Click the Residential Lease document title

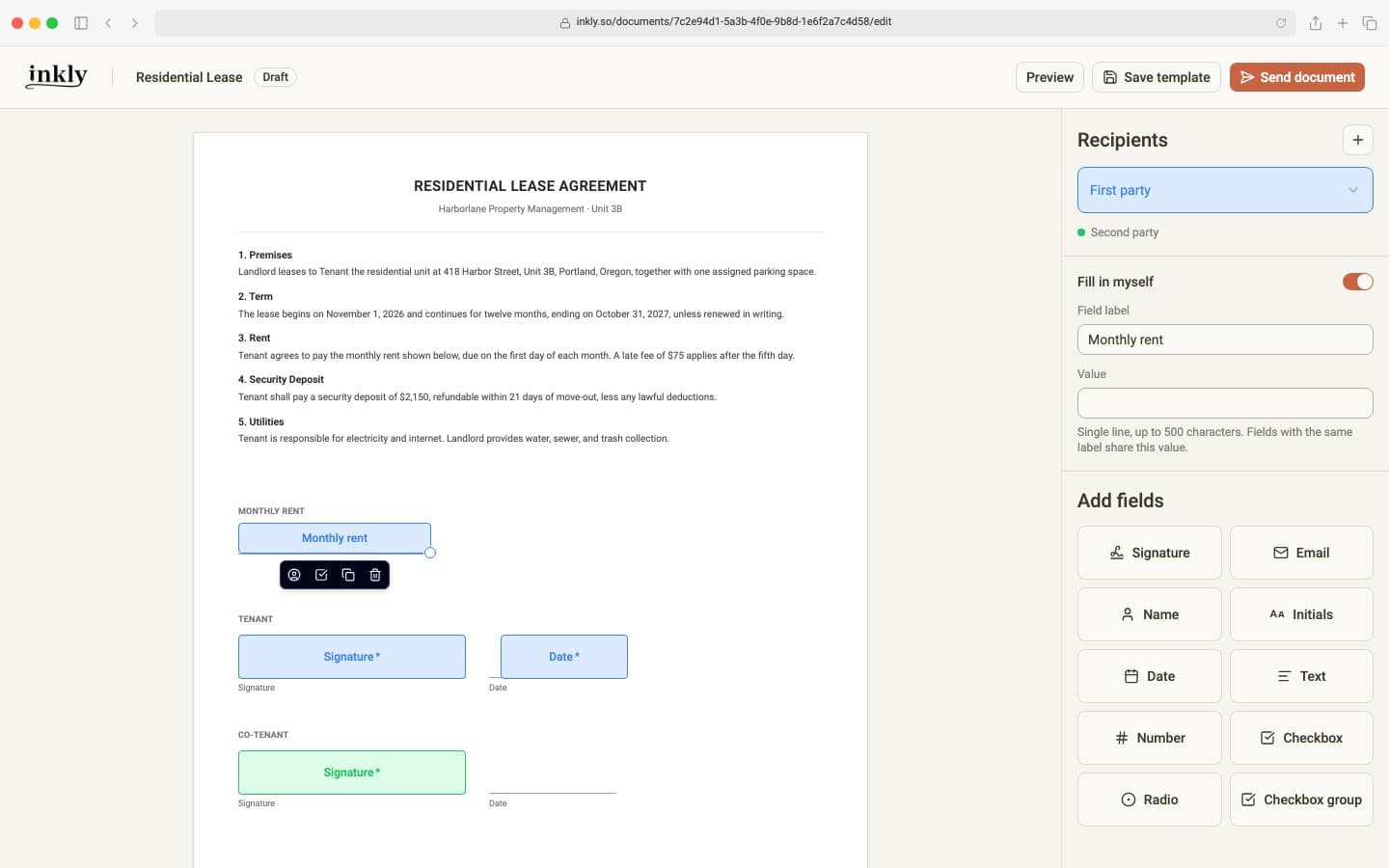(x=189, y=77)
